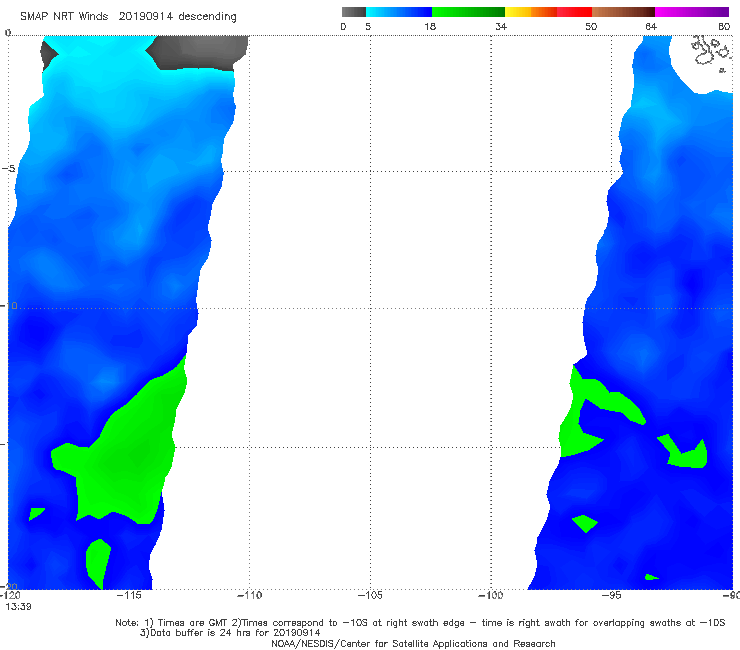This screenshot has width=740, height=650.
Task: Click the latitude label "-5"
Action: click(x=8, y=169)
